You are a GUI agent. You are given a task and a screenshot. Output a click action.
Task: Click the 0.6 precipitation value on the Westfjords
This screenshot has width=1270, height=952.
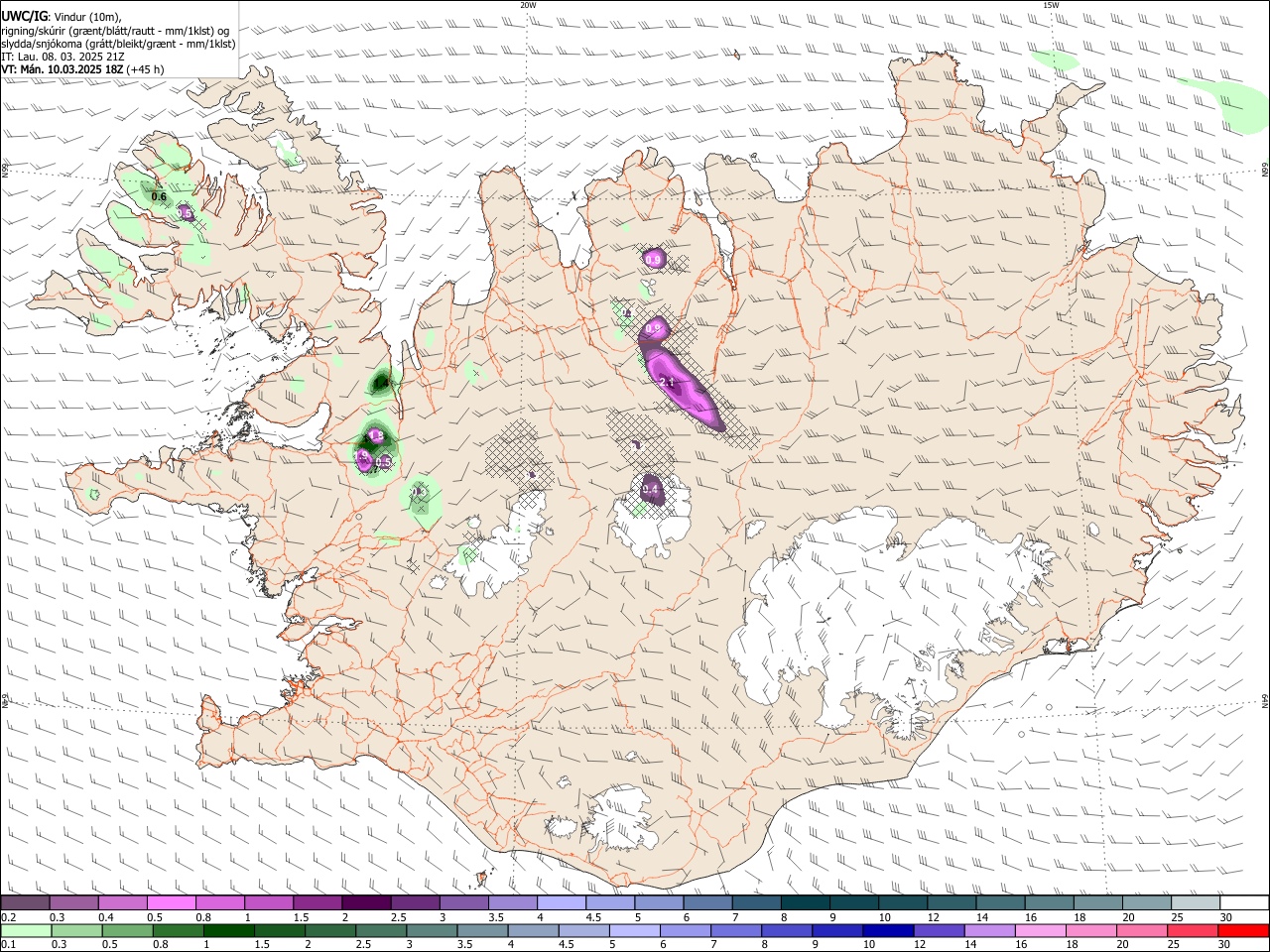click(x=159, y=196)
